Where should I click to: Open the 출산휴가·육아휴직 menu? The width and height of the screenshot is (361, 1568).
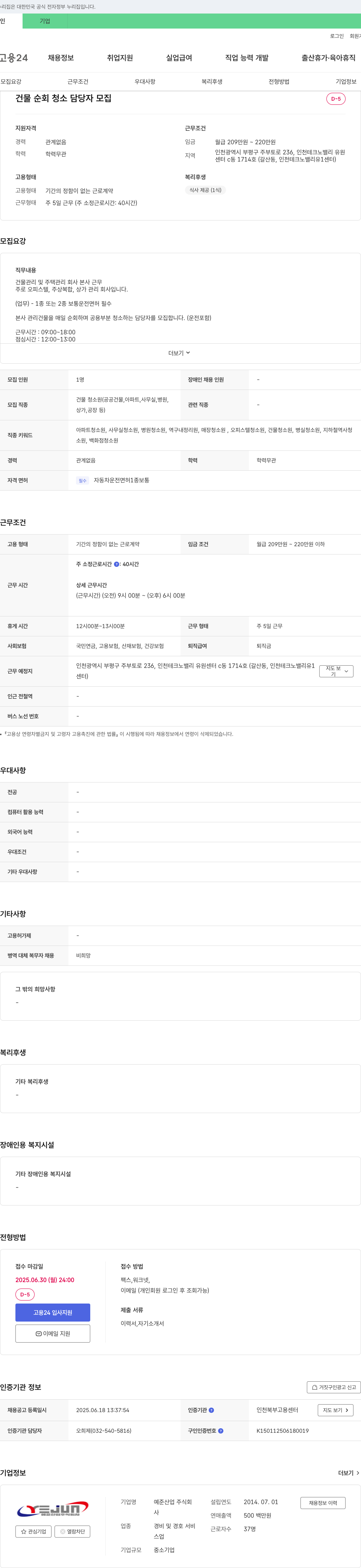(x=328, y=58)
